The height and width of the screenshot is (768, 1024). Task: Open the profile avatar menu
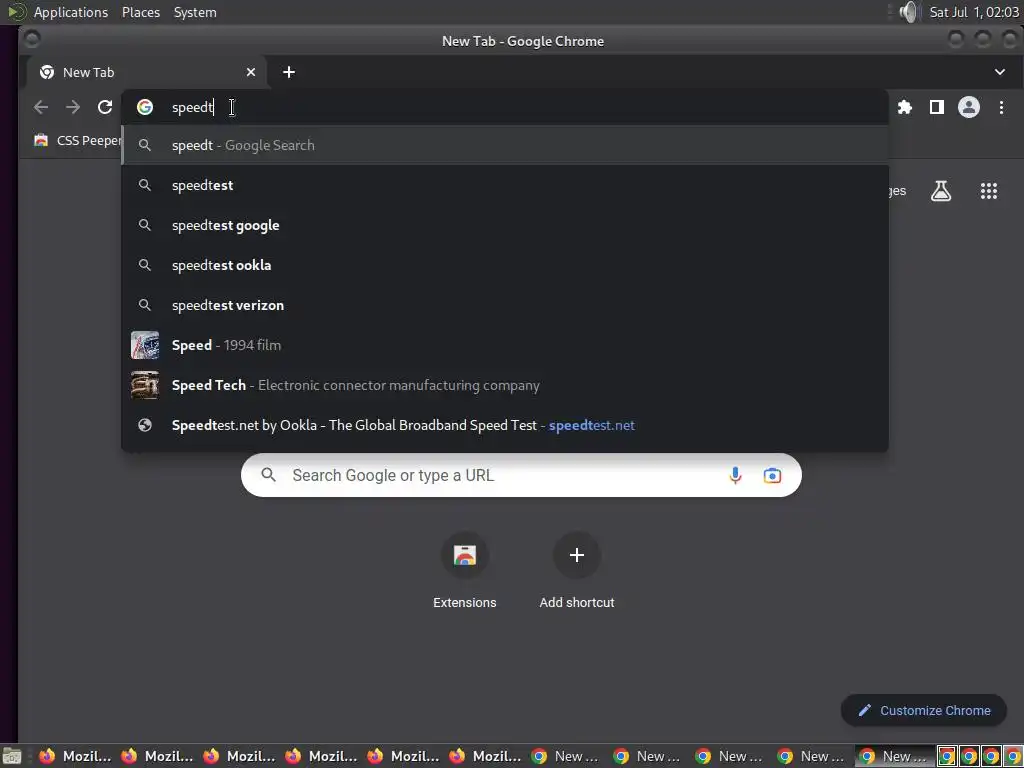pyautogui.click(x=968, y=107)
